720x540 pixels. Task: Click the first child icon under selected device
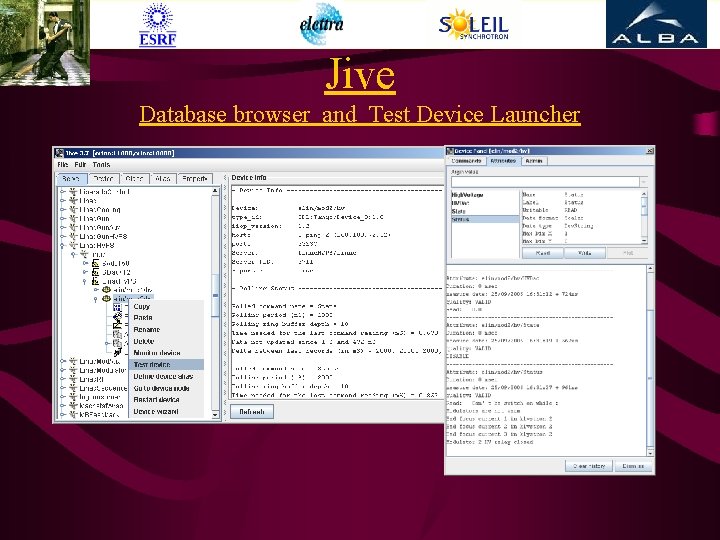[x=118, y=307]
